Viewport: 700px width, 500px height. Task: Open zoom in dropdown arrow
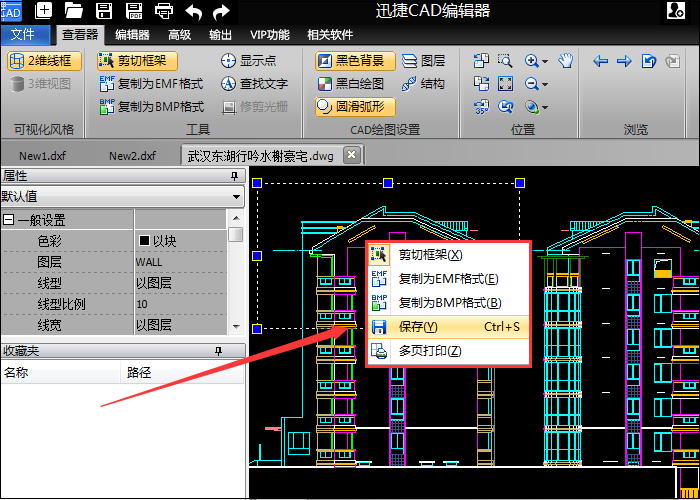pos(545,61)
